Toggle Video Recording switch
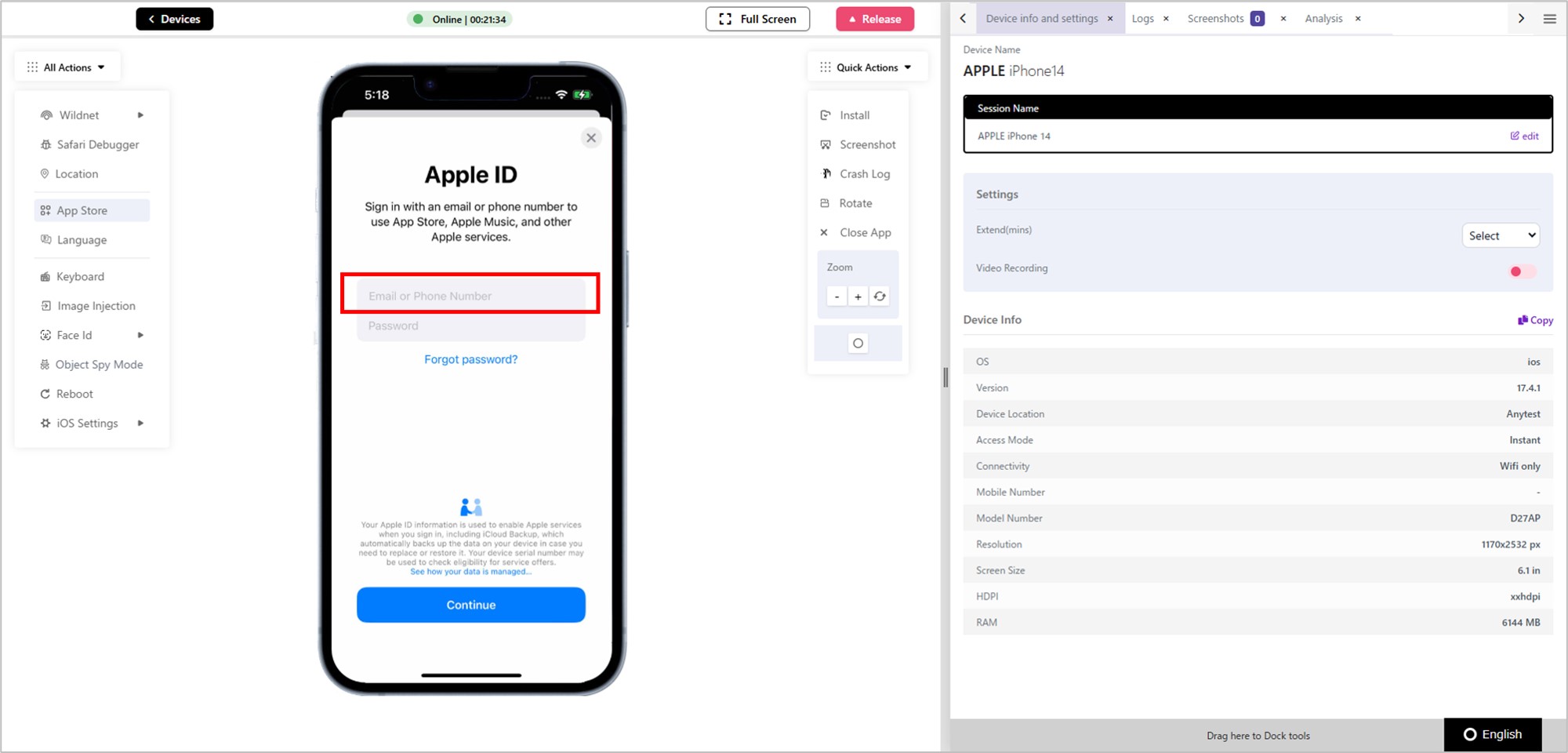The width and height of the screenshot is (1568, 753). (1523, 271)
